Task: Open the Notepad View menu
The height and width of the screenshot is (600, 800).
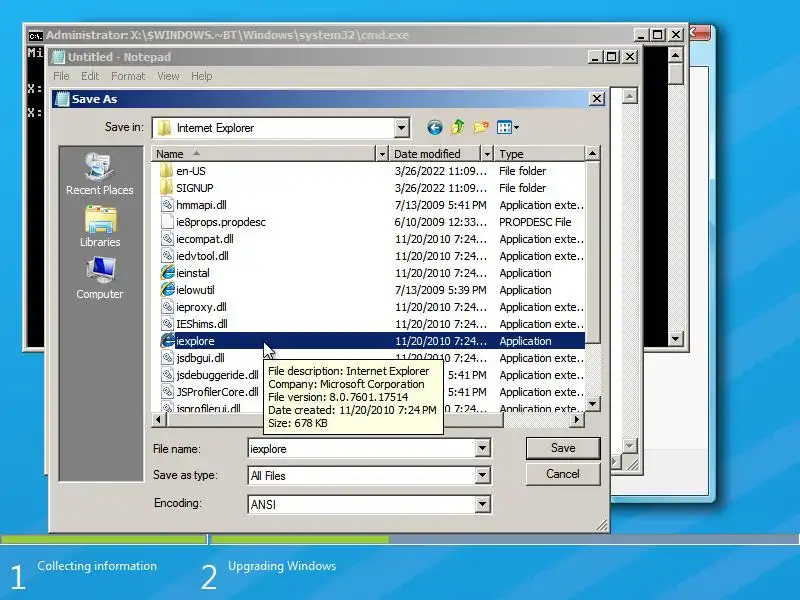Action: tap(168, 76)
